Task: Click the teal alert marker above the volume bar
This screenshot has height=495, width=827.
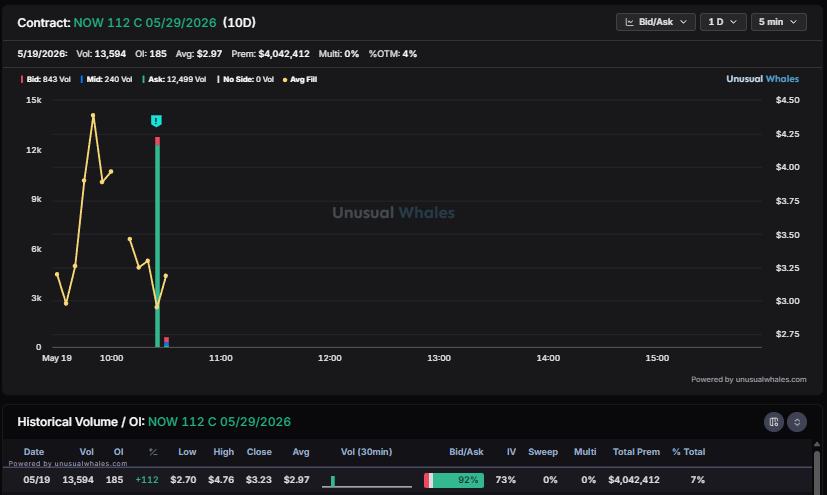Action: (156, 121)
